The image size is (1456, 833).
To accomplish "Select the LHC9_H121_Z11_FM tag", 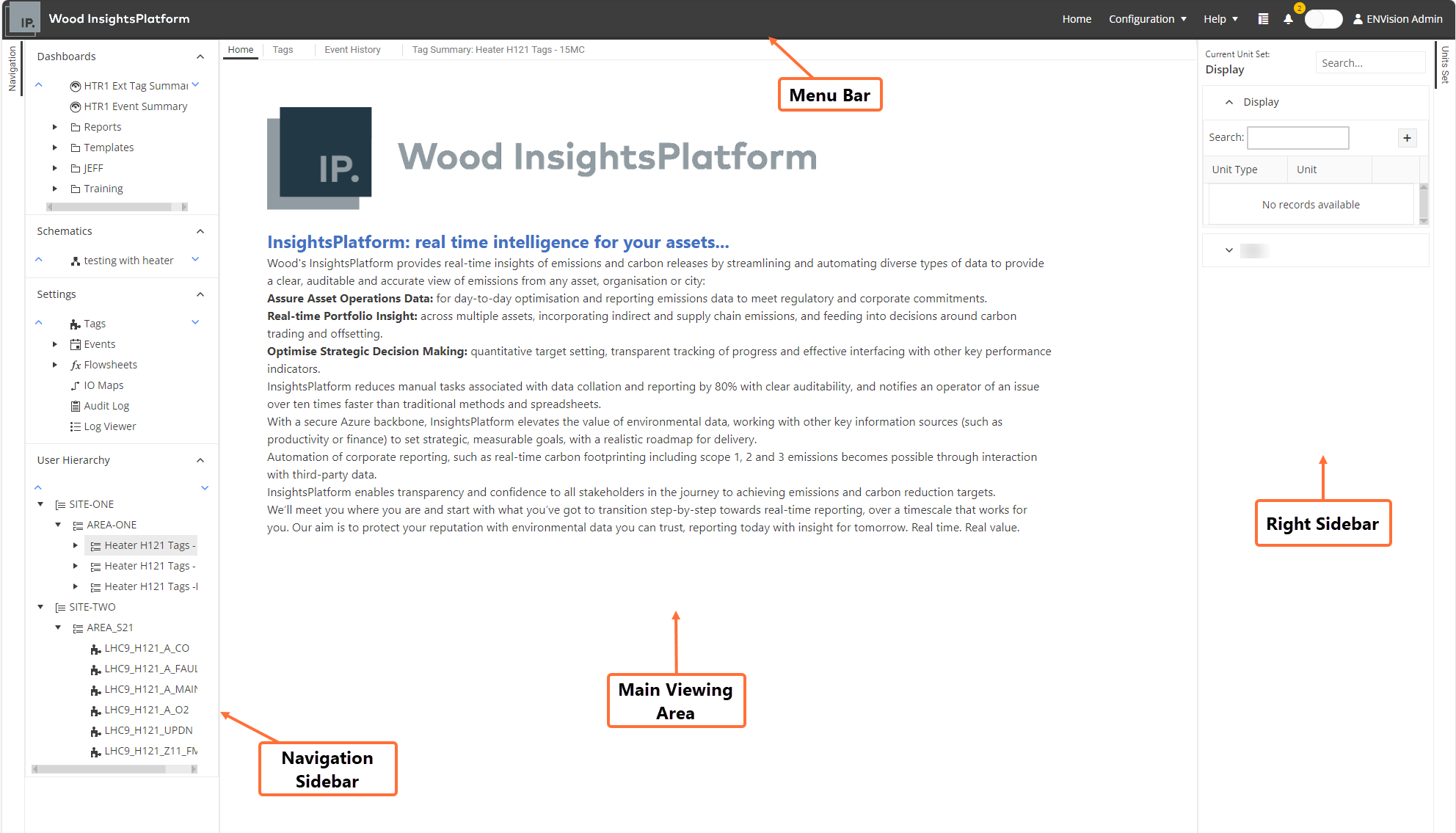I will click(x=151, y=751).
